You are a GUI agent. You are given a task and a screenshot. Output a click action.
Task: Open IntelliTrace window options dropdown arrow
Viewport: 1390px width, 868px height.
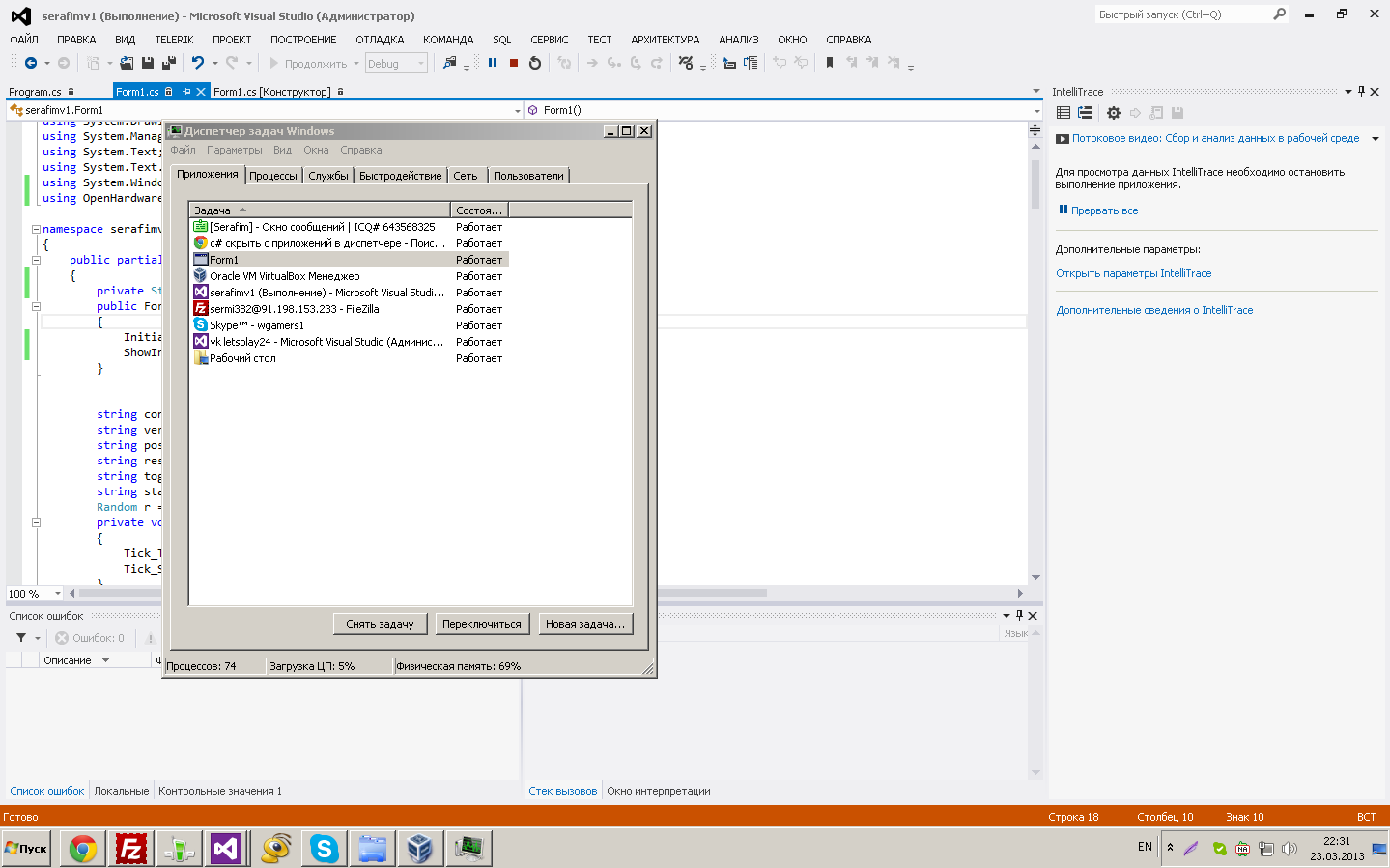pyautogui.click(x=1348, y=92)
